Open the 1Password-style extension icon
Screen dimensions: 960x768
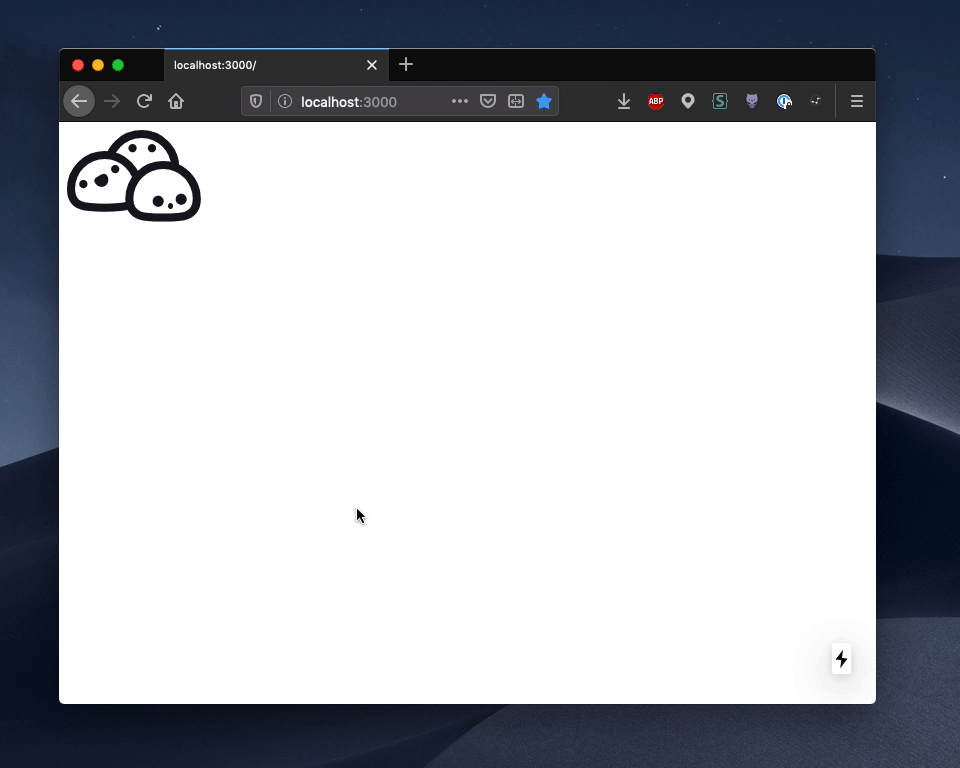click(784, 101)
